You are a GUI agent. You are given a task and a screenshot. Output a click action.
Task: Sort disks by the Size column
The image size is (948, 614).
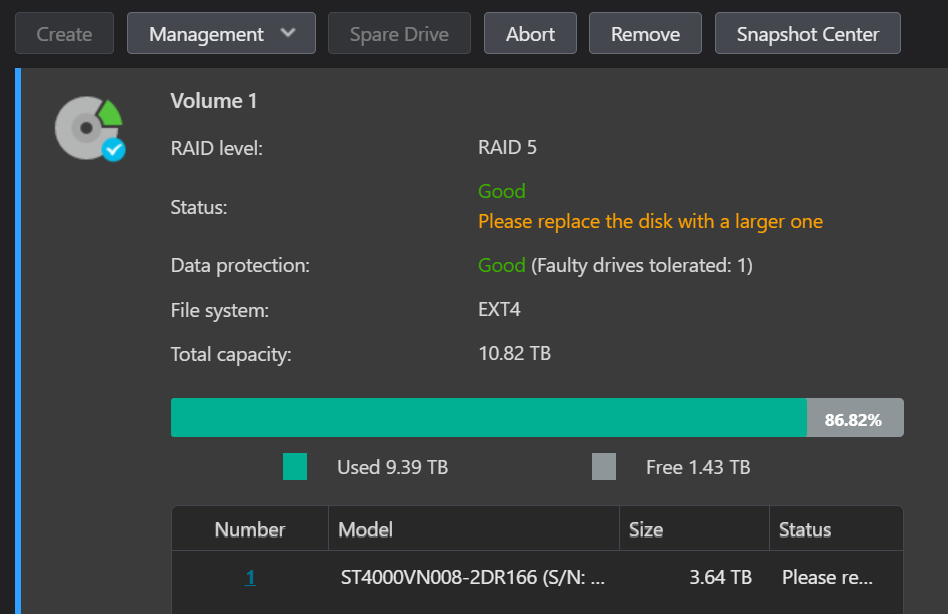(646, 529)
